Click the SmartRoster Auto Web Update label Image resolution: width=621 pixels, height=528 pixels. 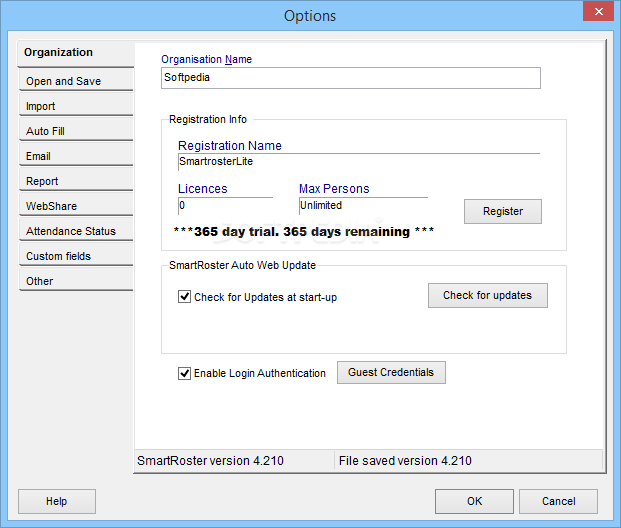point(242,265)
